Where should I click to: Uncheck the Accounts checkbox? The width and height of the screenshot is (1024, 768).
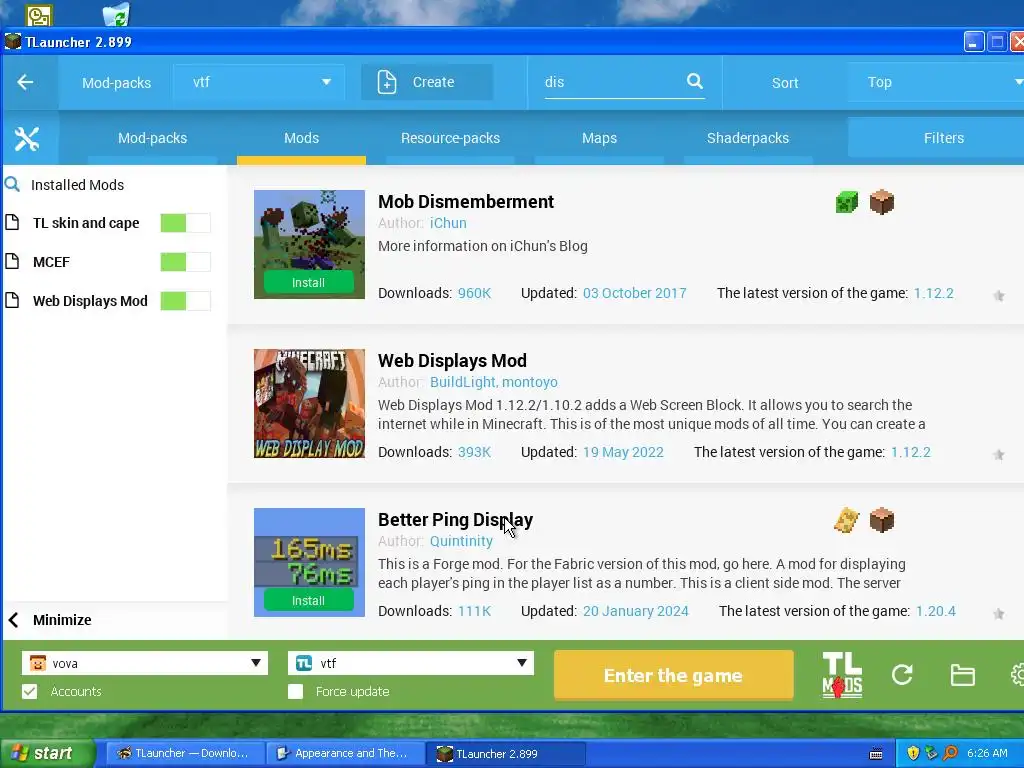click(x=29, y=692)
